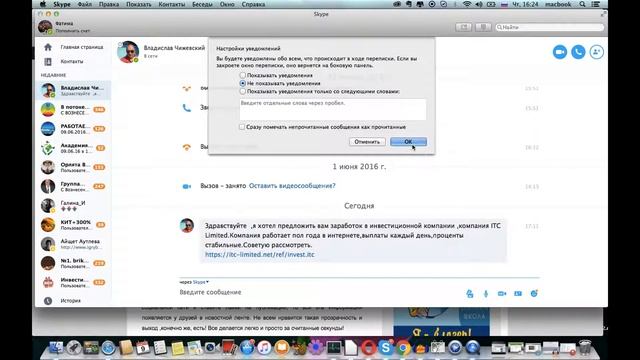Select the Показывать уведомления radio button
This screenshot has height=360, width=640.
(x=242, y=75)
